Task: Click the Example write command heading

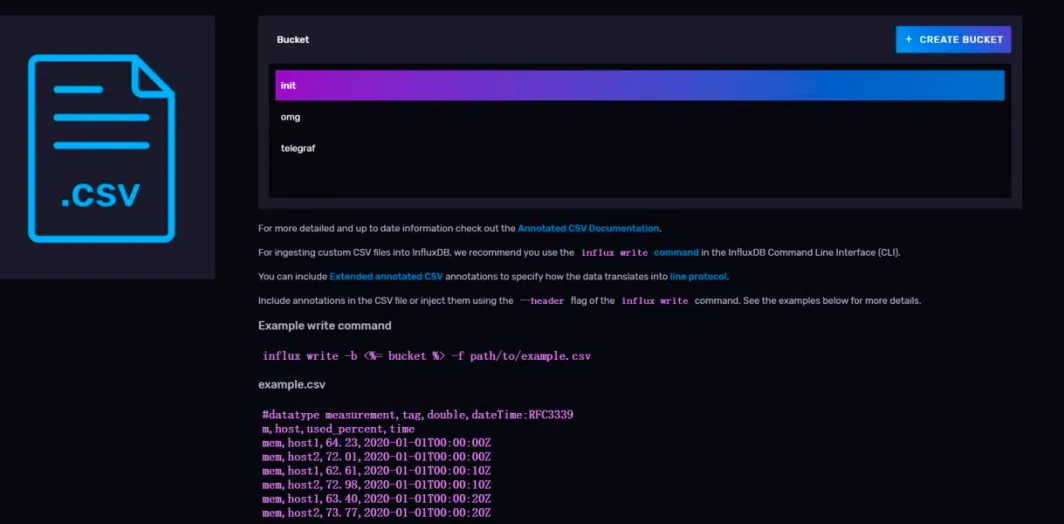Action: coord(324,326)
